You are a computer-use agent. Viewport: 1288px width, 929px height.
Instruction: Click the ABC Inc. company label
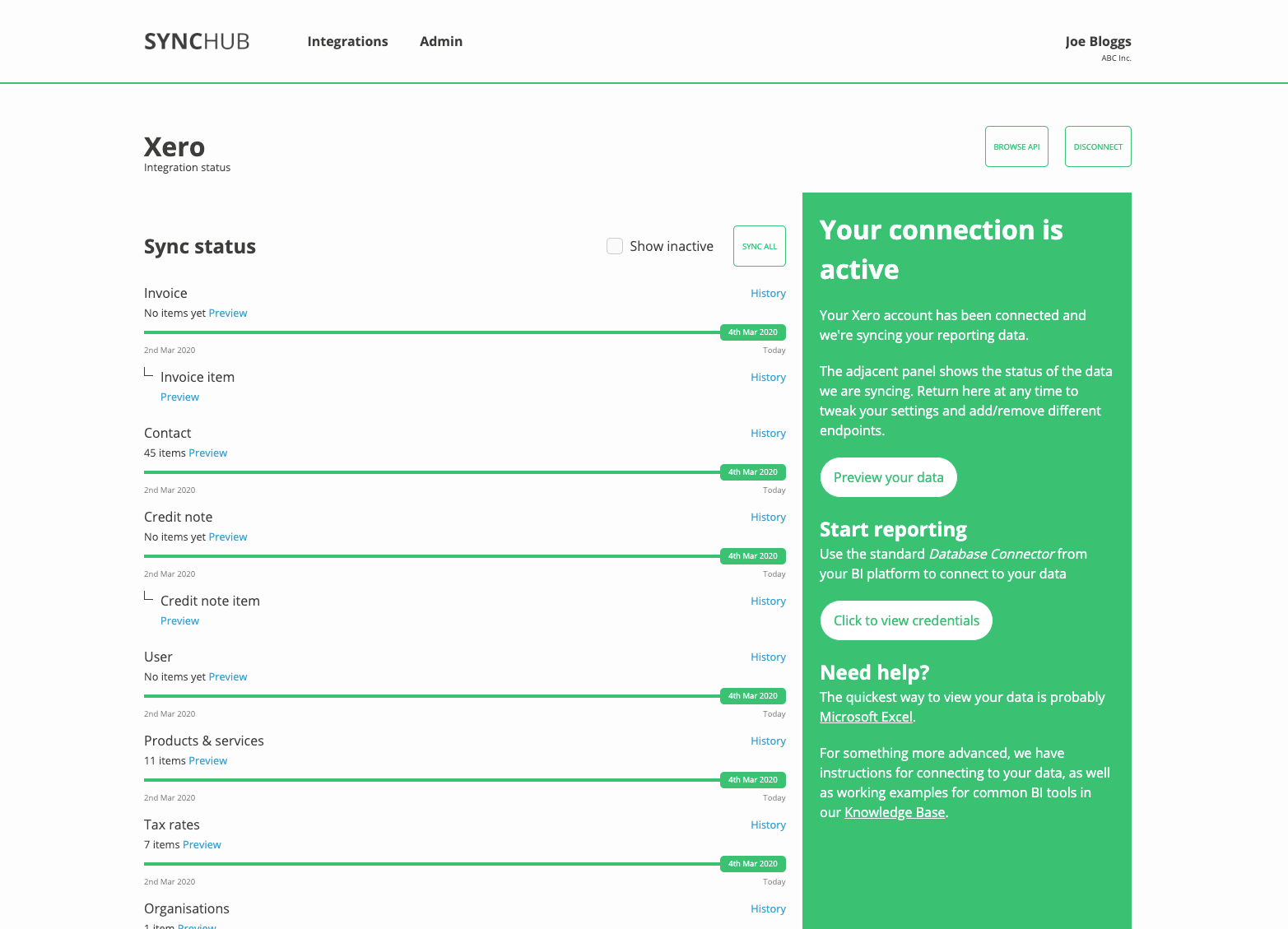[x=1116, y=58]
